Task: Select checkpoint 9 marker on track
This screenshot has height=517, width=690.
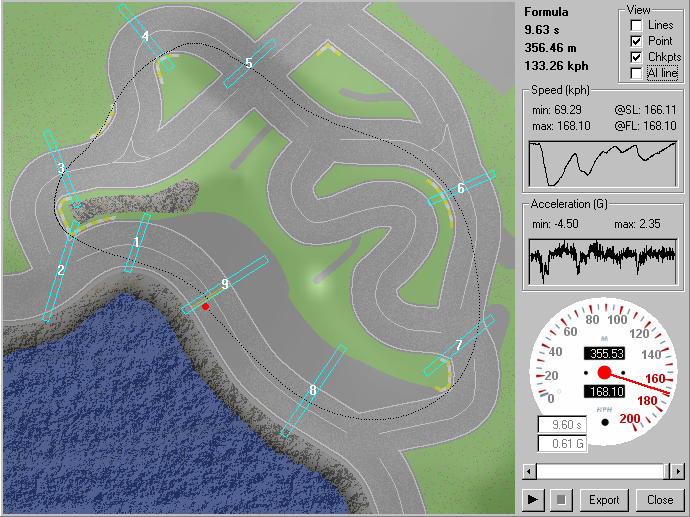Action: click(x=225, y=284)
